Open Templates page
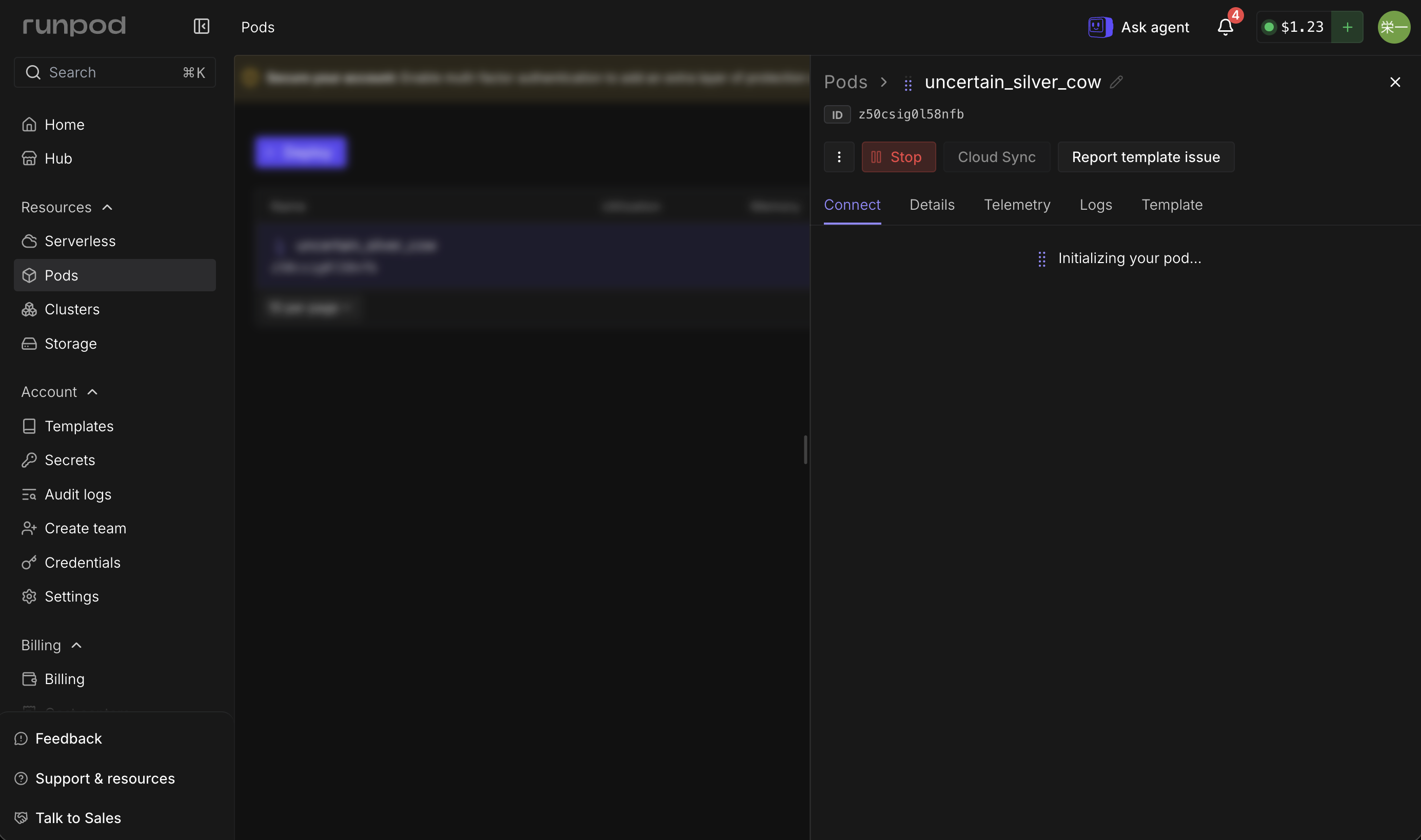The image size is (1421, 840). click(x=115, y=426)
